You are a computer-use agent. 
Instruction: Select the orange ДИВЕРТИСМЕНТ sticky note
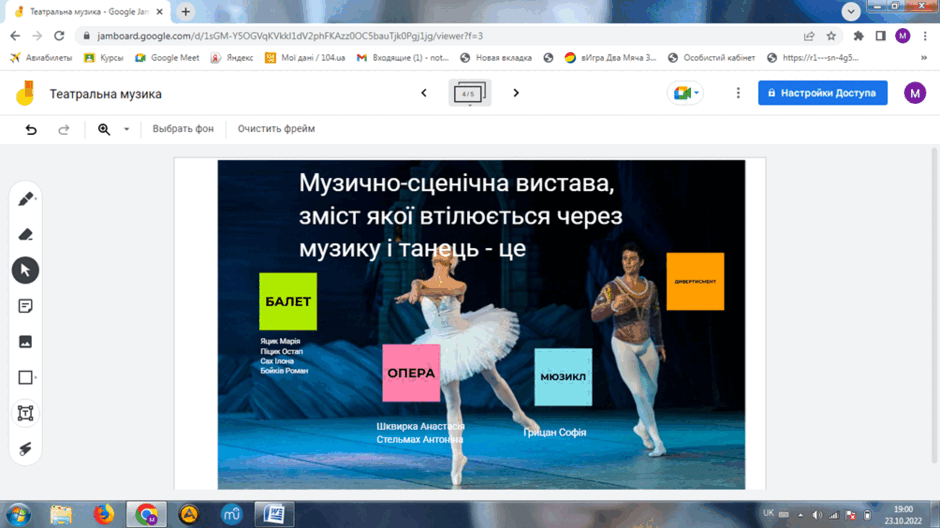coord(695,281)
